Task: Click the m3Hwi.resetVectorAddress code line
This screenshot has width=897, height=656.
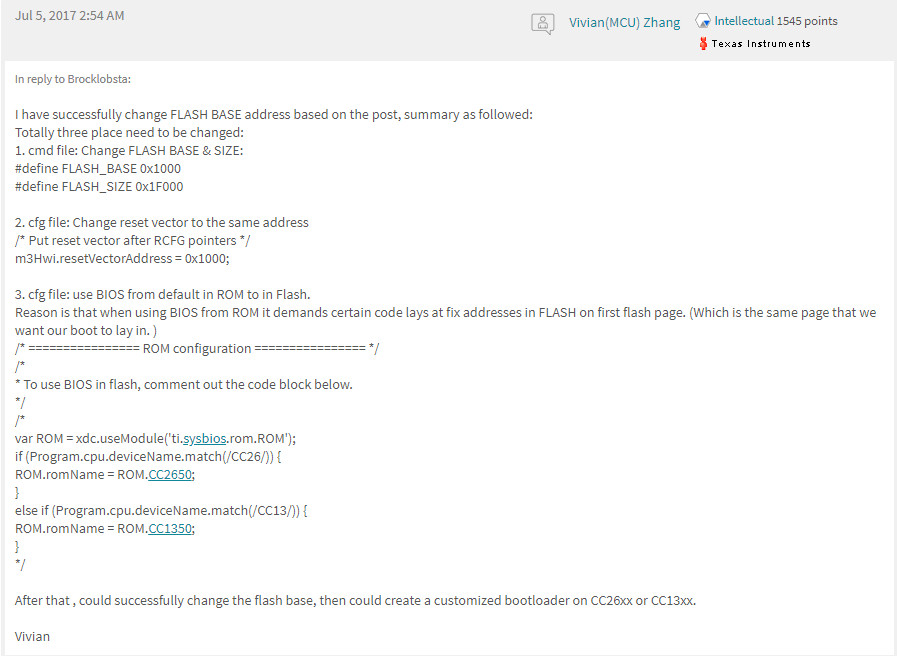Action: tap(122, 259)
